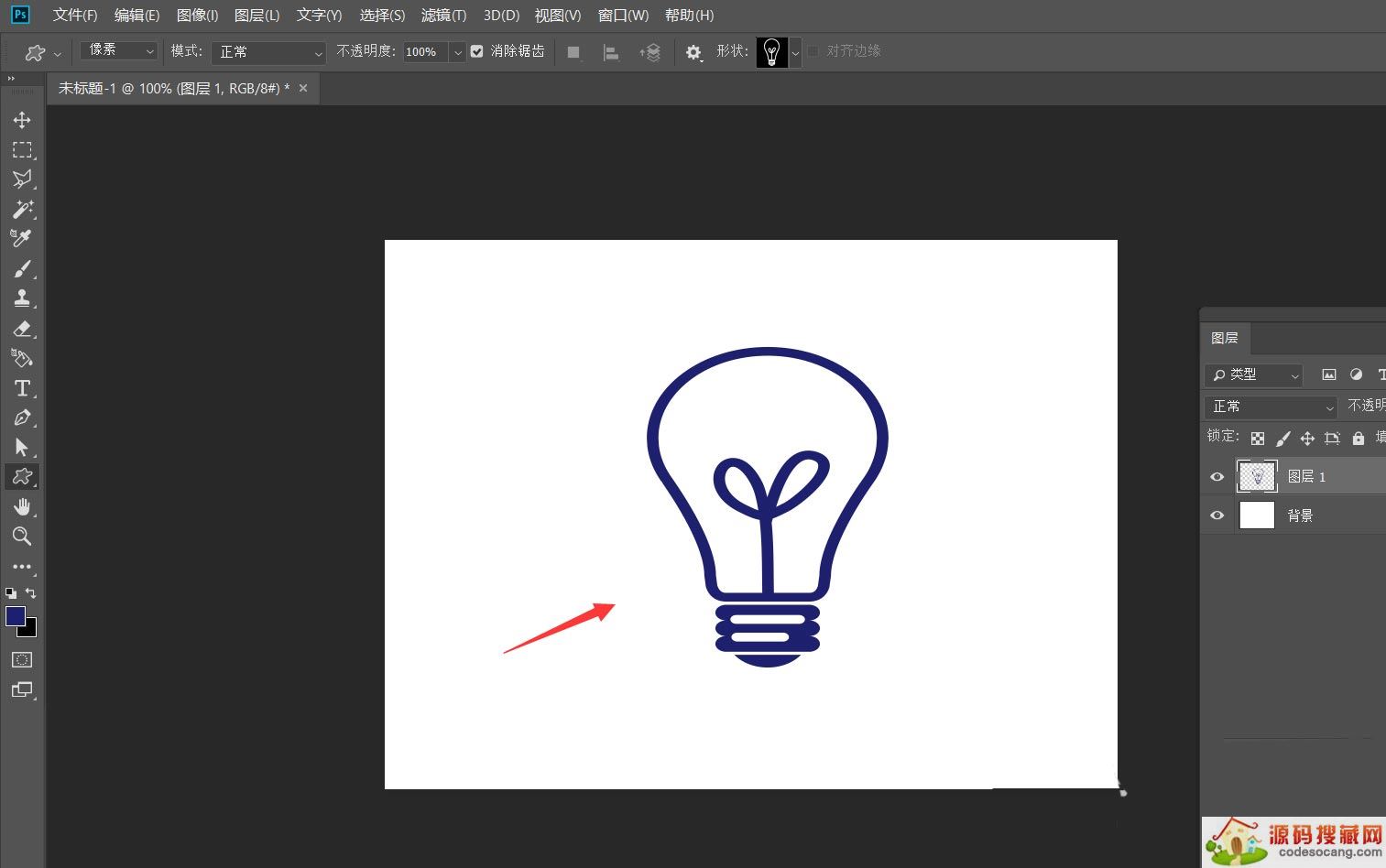This screenshot has width=1386, height=868.
Task: Open the 滤镜(T) menu
Action: (443, 15)
